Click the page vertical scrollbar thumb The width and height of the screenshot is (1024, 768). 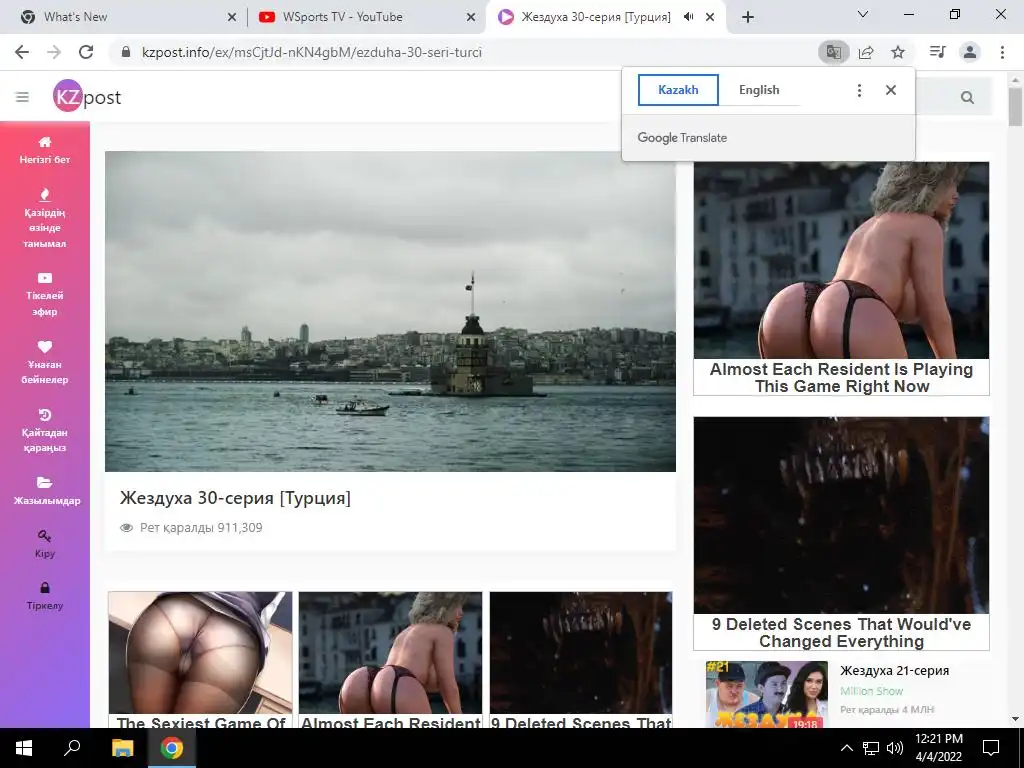tap(1016, 107)
